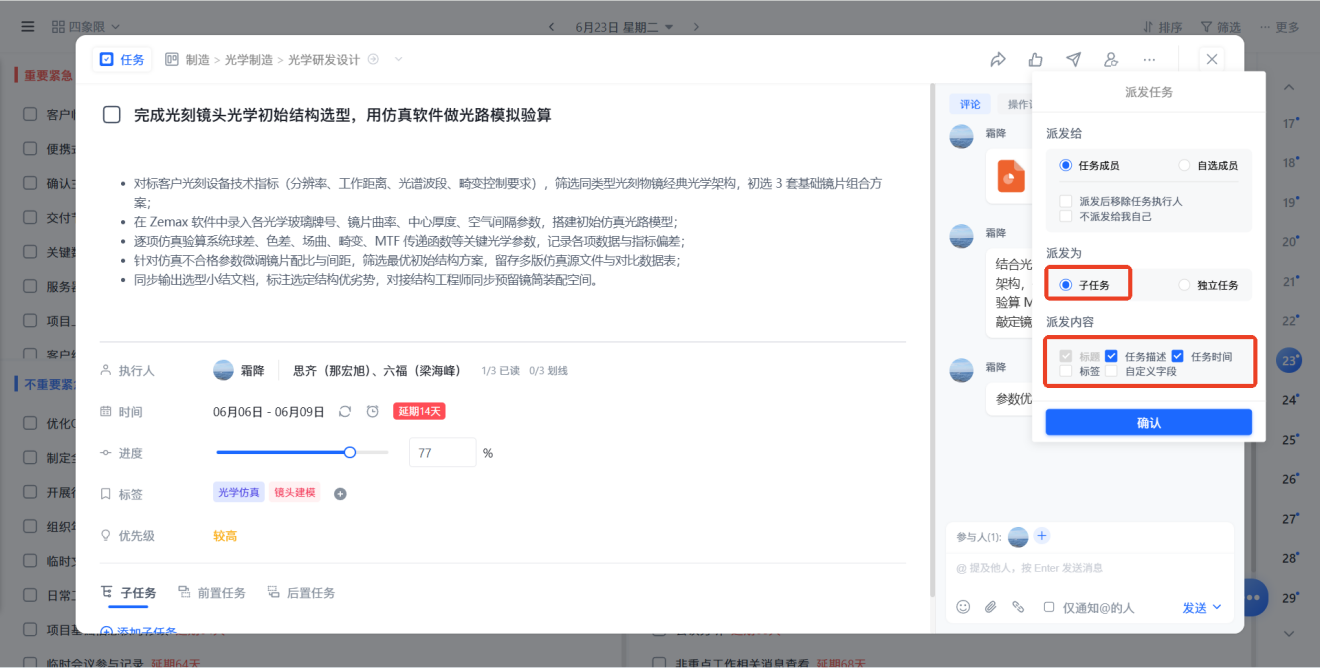Image resolution: width=1320 pixels, height=668 pixels.
Task: Open the hamburger menu in background window
Action: pyautogui.click(x=27, y=26)
